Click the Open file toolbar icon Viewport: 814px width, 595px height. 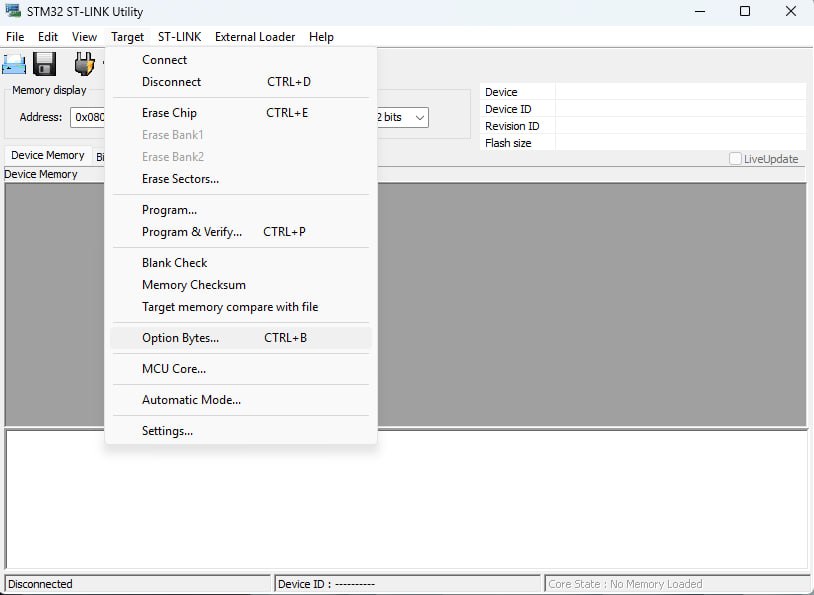click(x=14, y=64)
